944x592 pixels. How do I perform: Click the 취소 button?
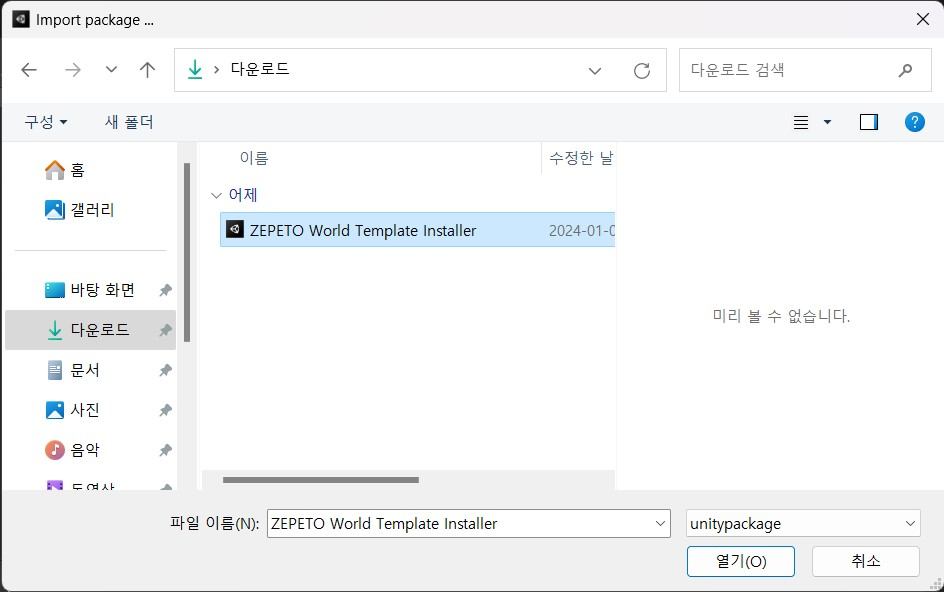[x=865, y=562]
